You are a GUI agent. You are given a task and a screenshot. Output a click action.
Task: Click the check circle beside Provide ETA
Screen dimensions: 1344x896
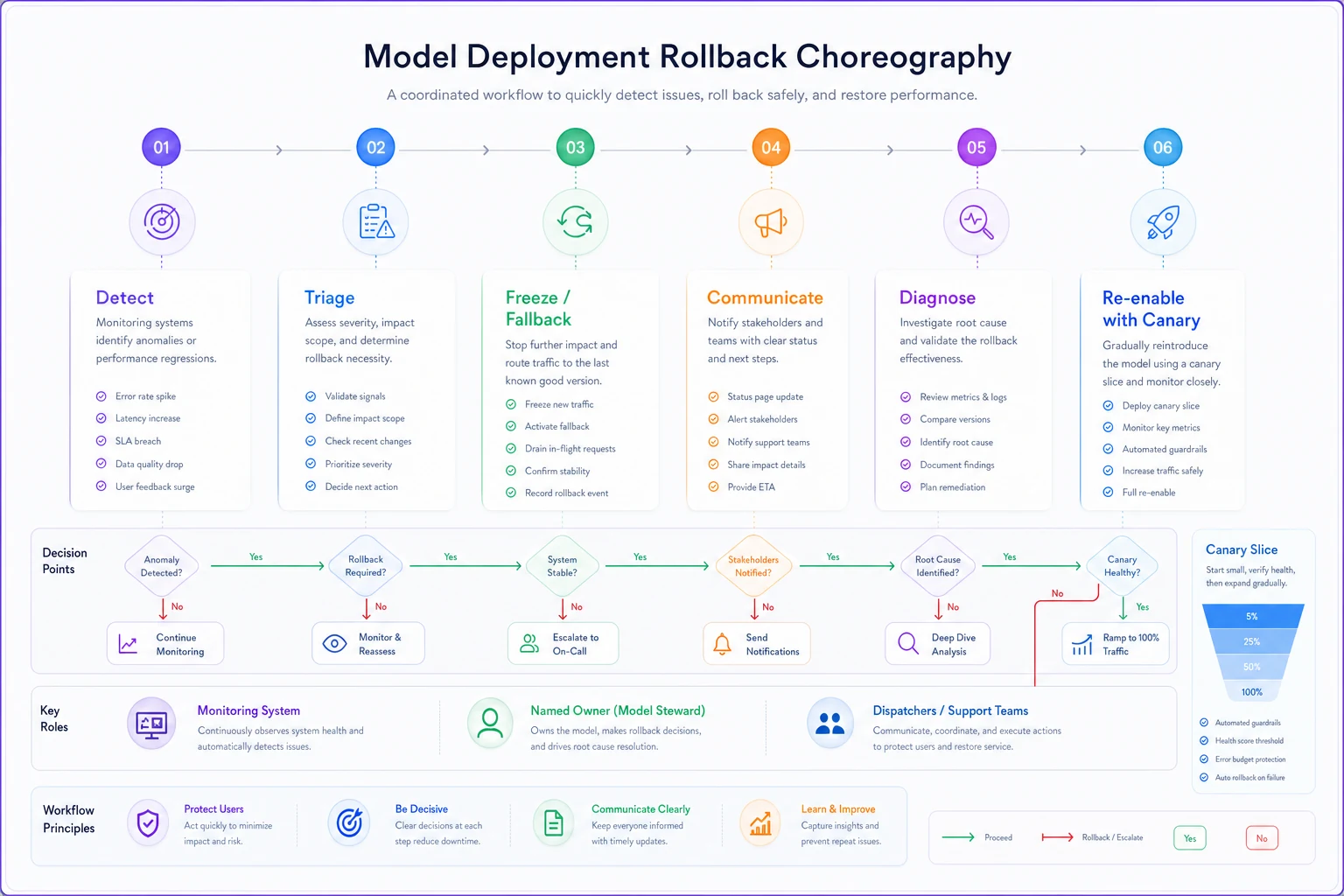click(713, 486)
